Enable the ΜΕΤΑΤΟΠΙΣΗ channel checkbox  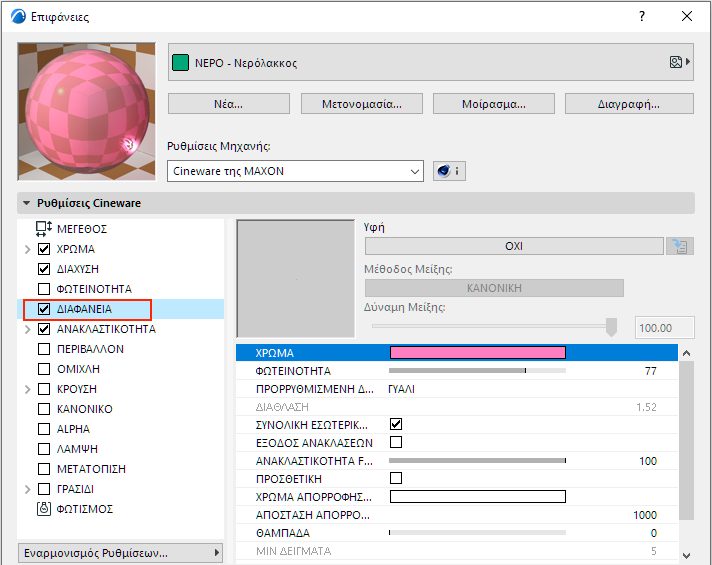(x=44, y=469)
